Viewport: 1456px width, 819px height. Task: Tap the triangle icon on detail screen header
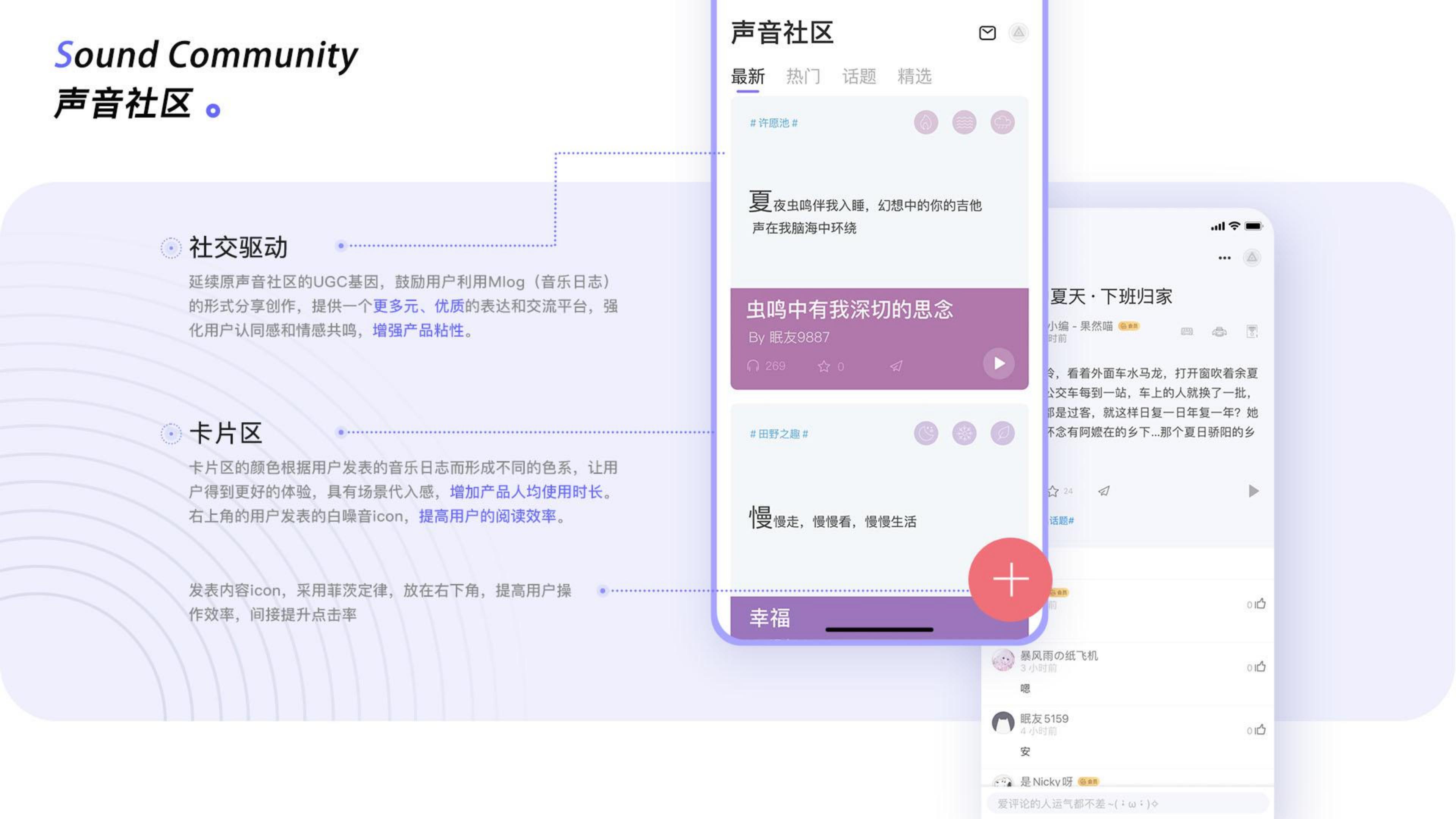pyautogui.click(x=1252, y=258)
